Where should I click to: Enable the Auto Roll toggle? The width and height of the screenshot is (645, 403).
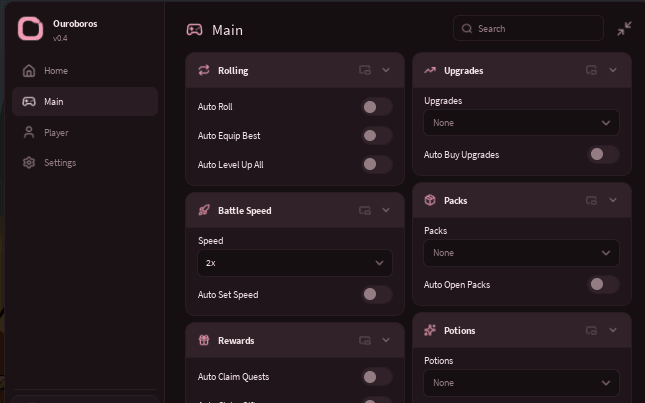[377, 107]
